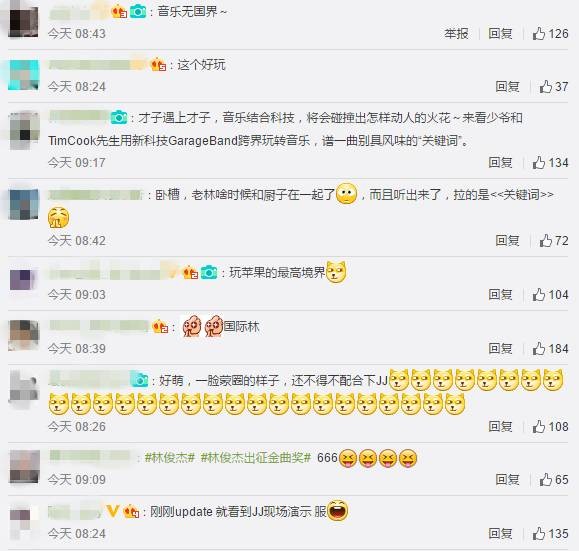Like the comment with 126 likes
Screen dimensions: 579x551
(539, 34)
